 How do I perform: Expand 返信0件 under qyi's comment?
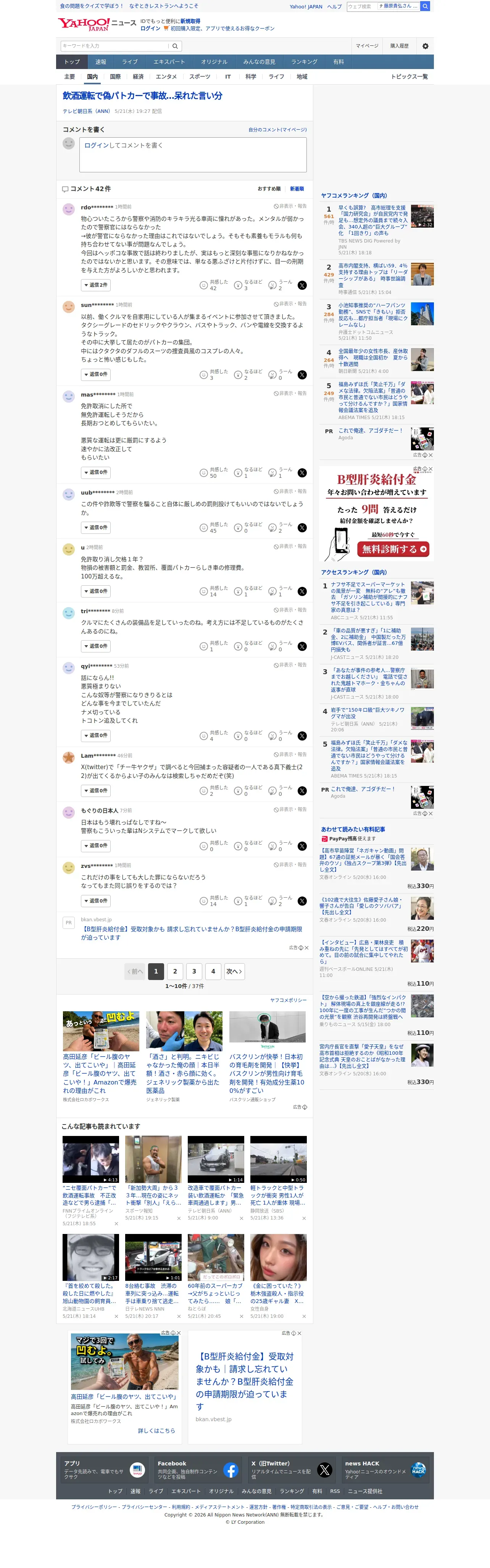[x=96, y=735]
